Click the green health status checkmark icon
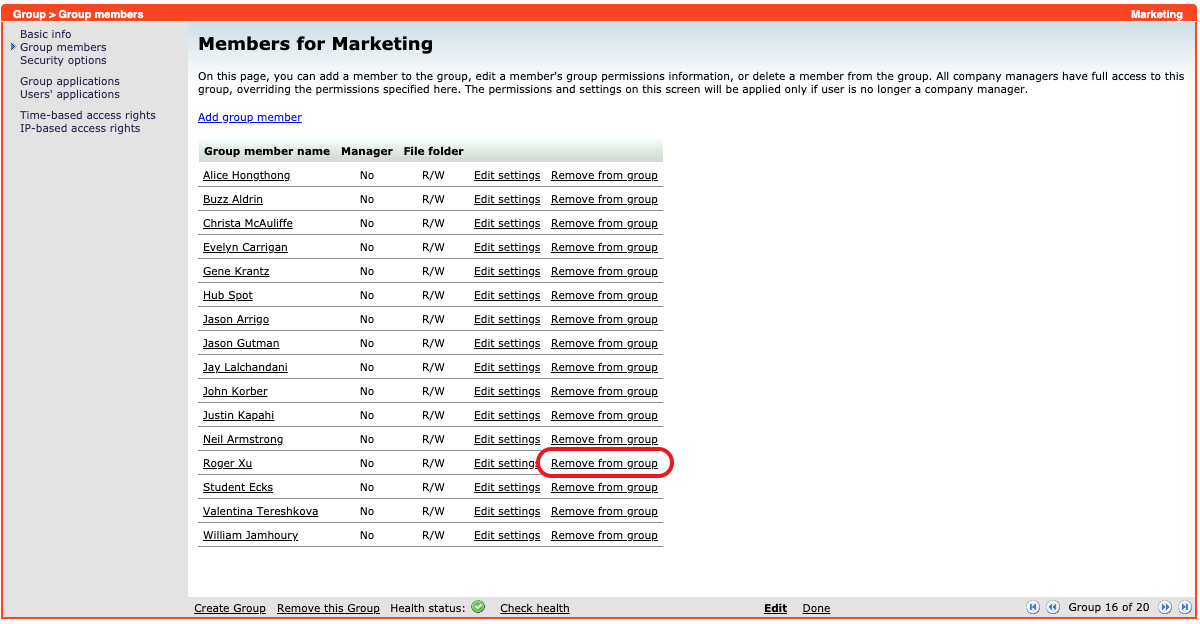The image size is (1200, 624). [478, 606]
